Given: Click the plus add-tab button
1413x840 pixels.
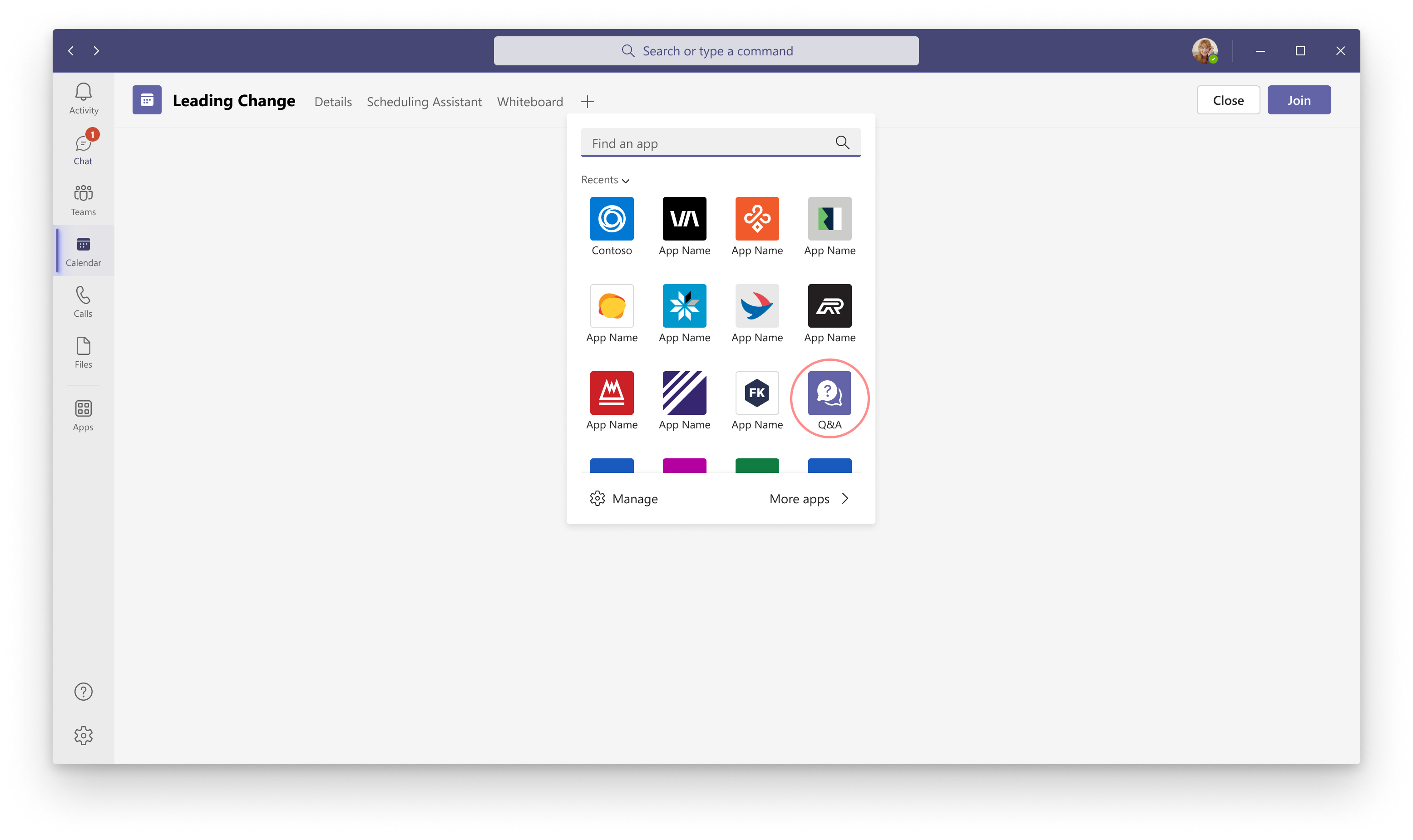Looking at the screenshot, I should [587, 102].
